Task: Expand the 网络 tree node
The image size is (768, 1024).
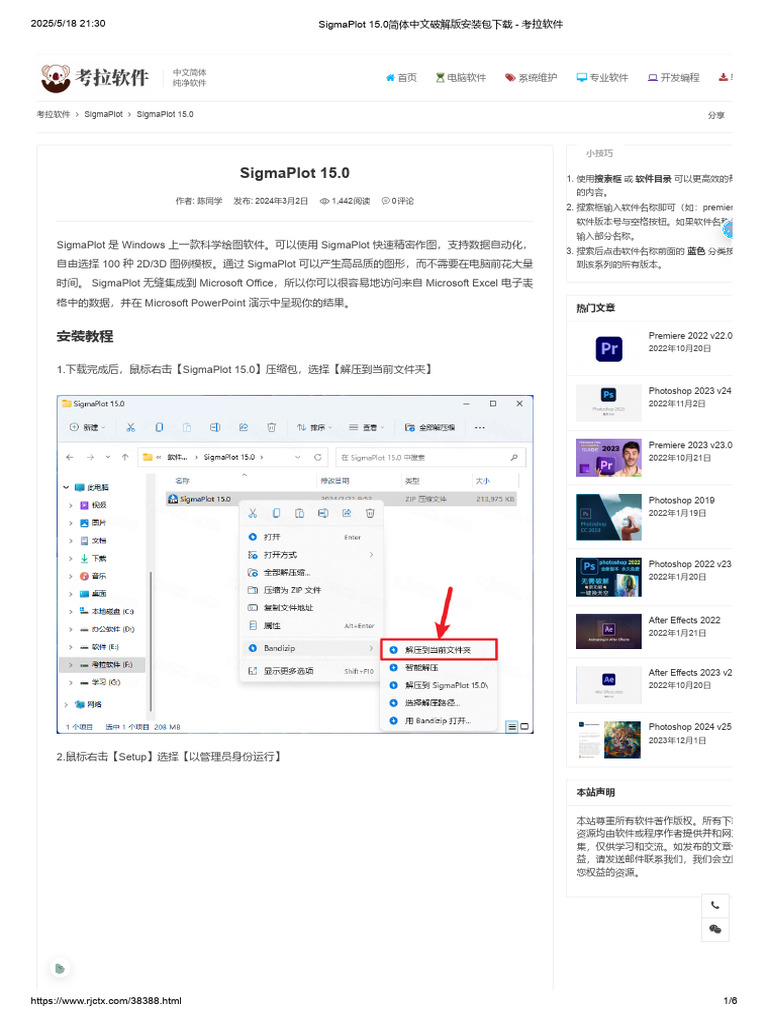Action: tap(66, 705)
